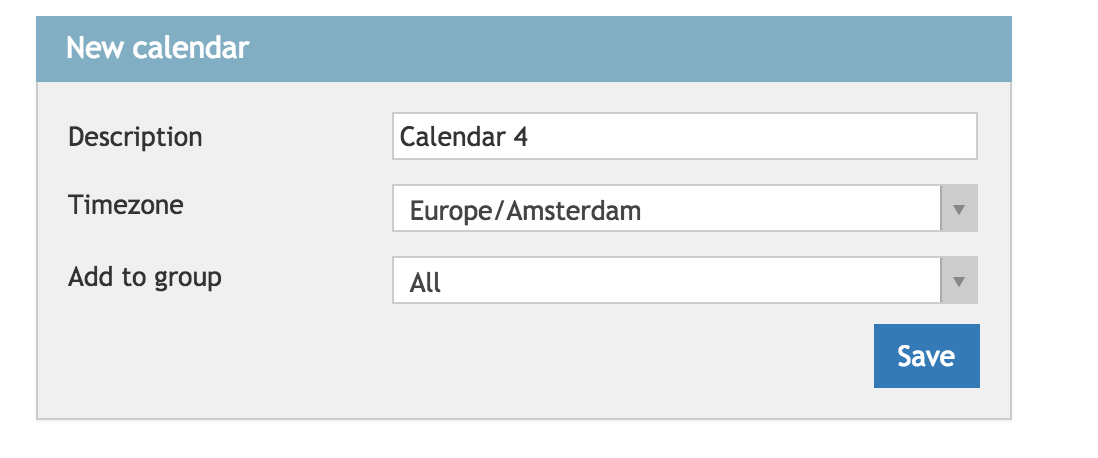This screenshot has height=458, width=1098.
Task: Click the Timezone dropdown arrow
Action: [x=959, y=209]
